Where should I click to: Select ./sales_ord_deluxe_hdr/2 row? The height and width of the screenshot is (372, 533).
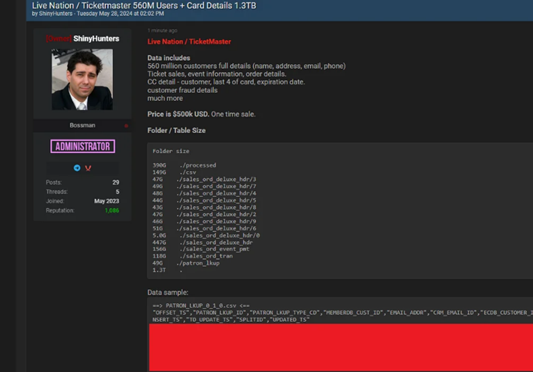coord(204,214)
